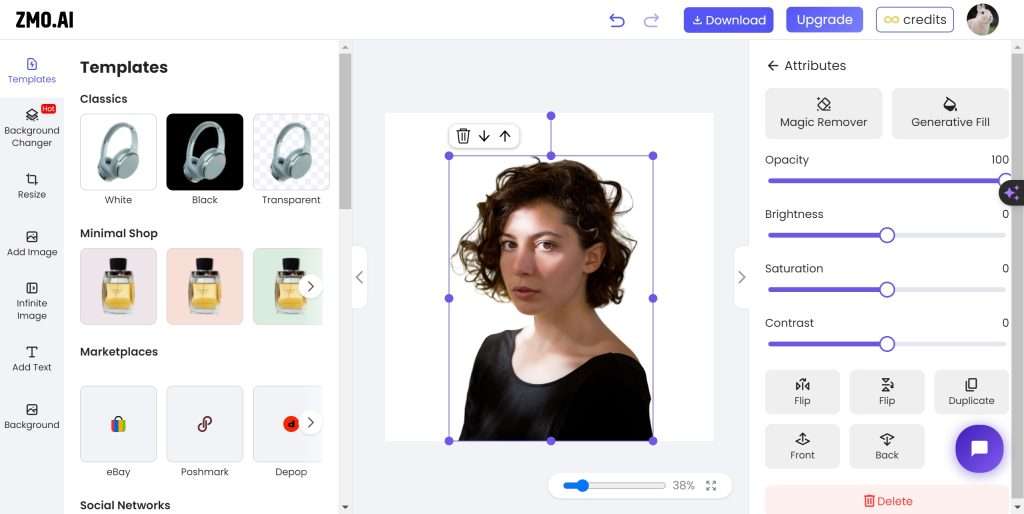1024x514 pixels.
Task: Choose the White classic template
Action: 118,152
